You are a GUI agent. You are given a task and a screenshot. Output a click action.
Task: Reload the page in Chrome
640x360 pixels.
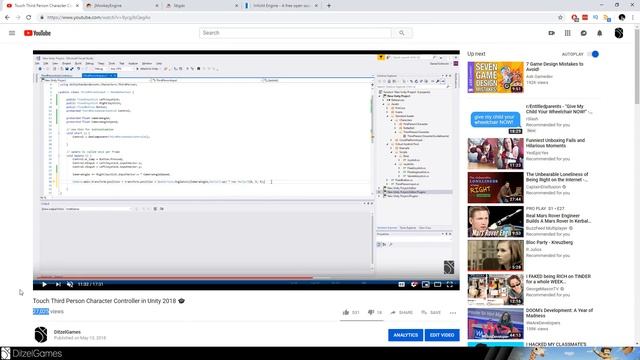click(29, 18)
